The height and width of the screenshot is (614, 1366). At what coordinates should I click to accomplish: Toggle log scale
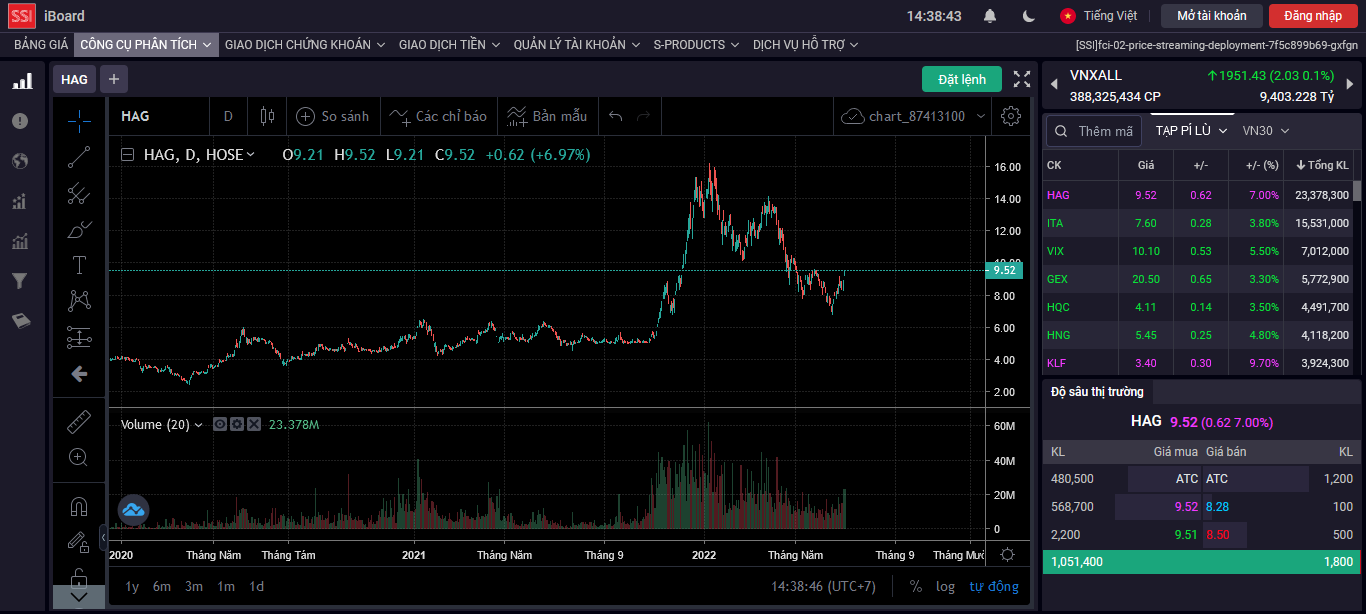pos(946,587)
